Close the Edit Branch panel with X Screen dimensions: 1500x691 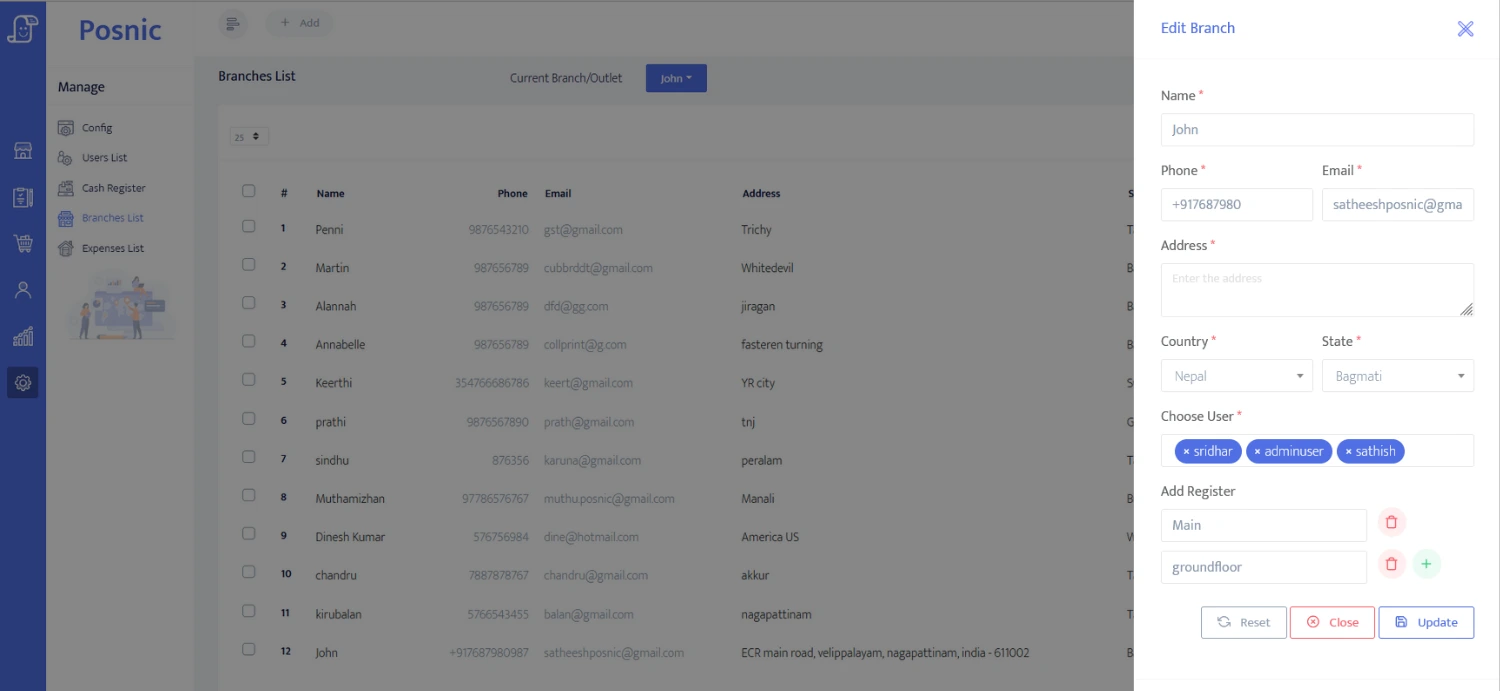click(1465, 29)
